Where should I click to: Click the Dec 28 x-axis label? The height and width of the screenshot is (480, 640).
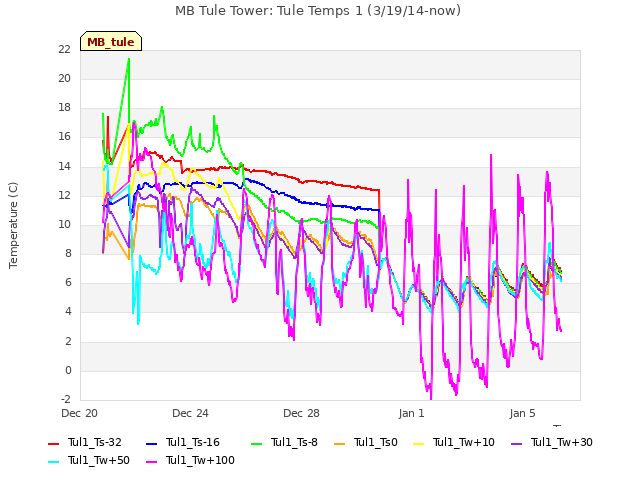click(x=301, y=413)
